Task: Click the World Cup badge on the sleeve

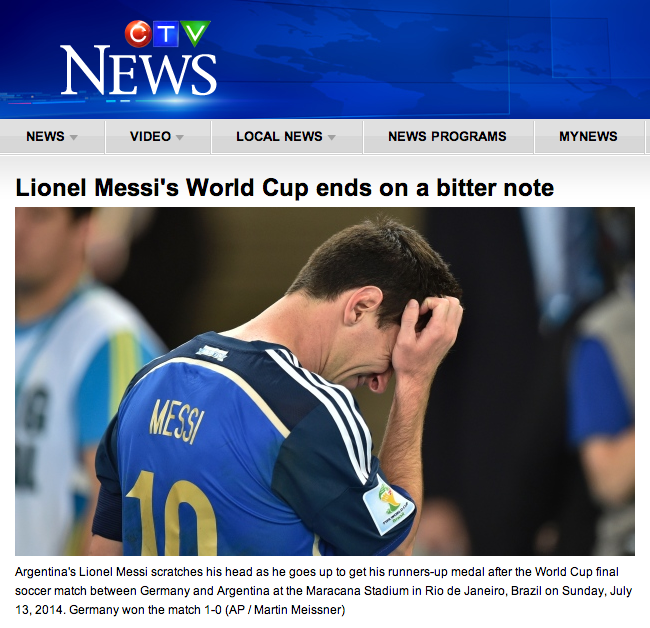Action: tap(389, 505)
